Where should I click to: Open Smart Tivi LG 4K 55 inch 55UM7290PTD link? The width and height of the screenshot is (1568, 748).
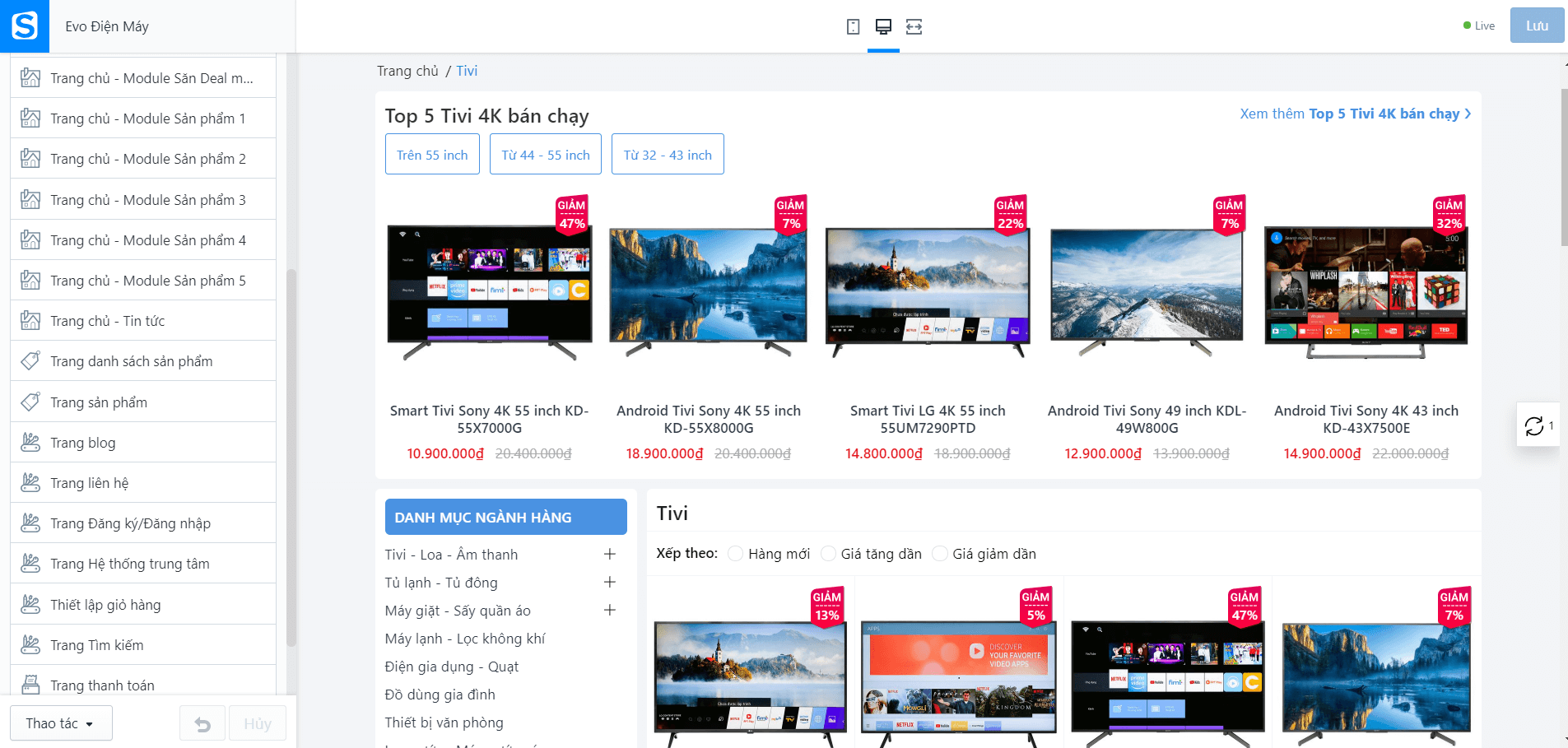point(928,419)
